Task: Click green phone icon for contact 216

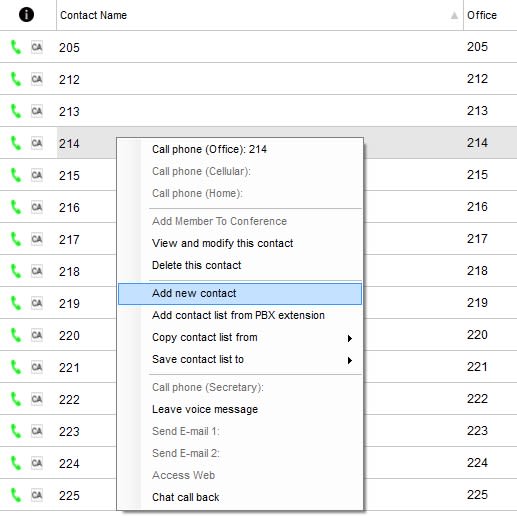Action: pos(16,207)
